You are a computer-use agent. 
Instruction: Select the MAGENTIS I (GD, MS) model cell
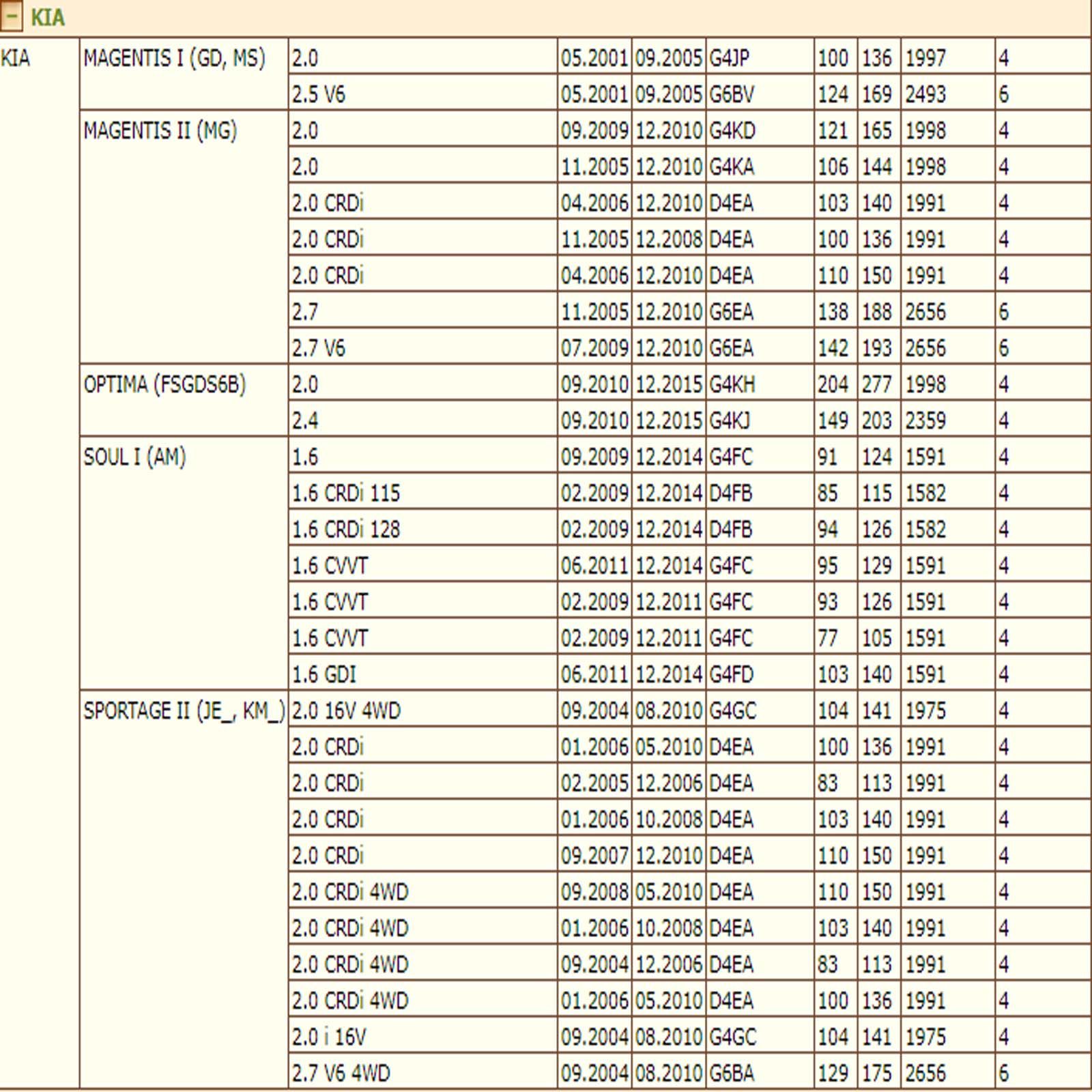point(174,58)
